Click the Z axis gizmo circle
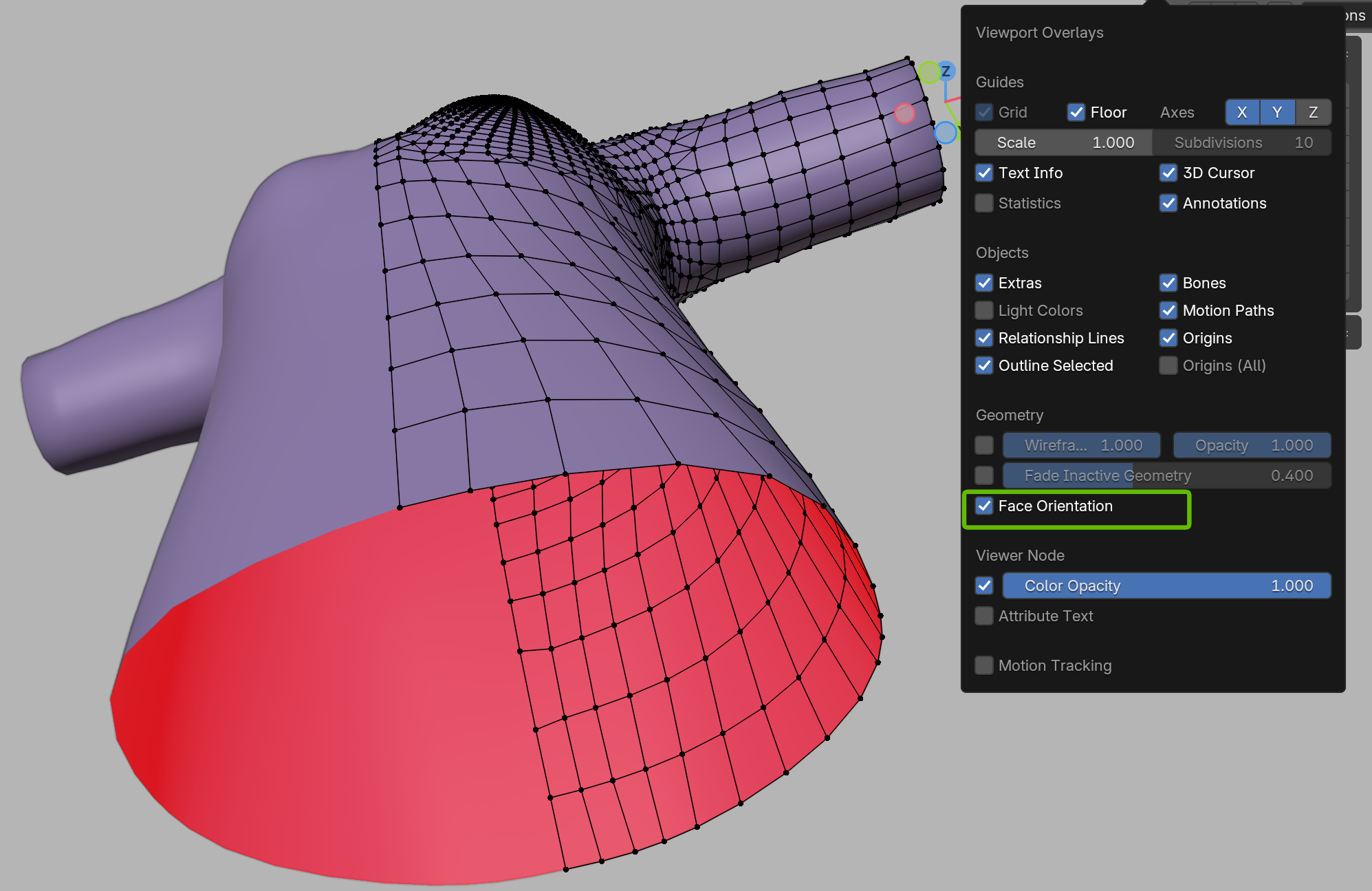The width and height of the screenshot is (1372, 891). coord(946,71)
